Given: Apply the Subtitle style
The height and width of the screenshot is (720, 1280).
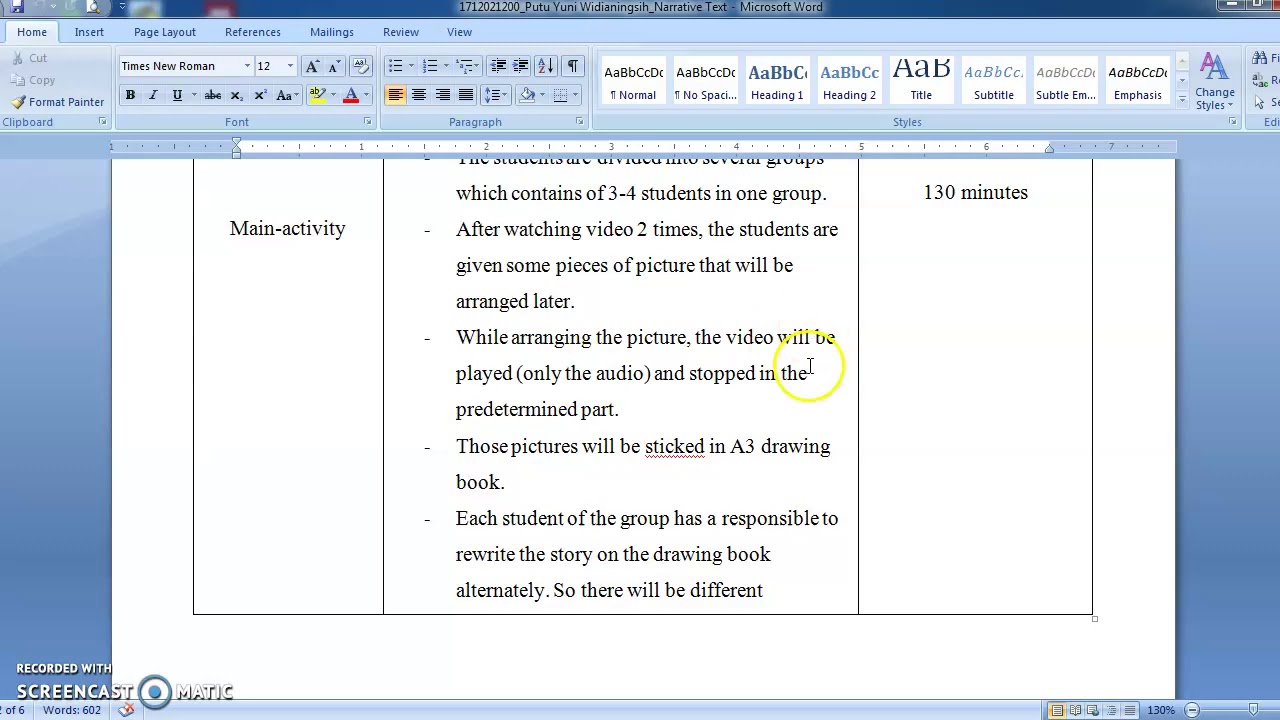Looking at the screenshot, I should tap(994, 80).
